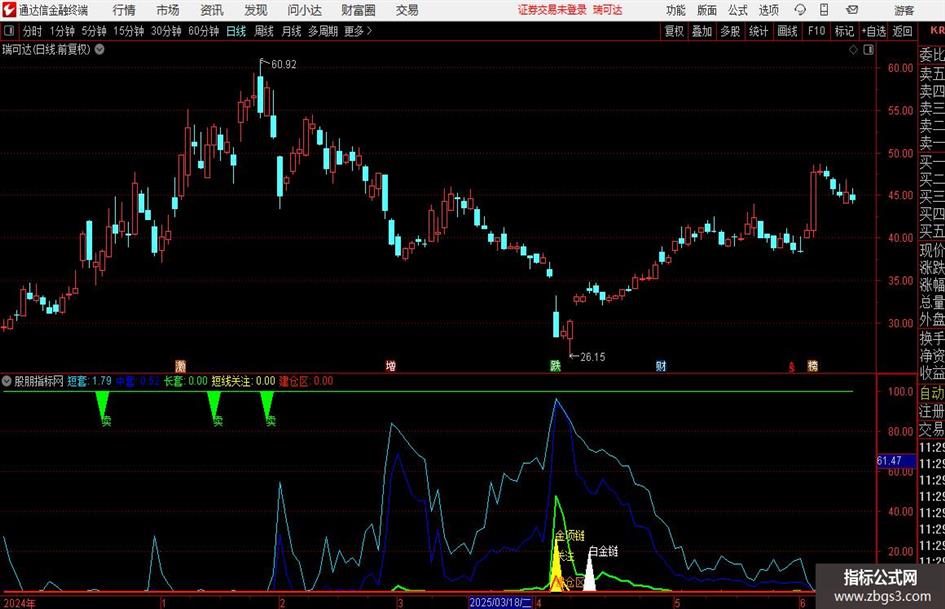
Task: Click the 60.92 high price label
Action: [284, 64]
